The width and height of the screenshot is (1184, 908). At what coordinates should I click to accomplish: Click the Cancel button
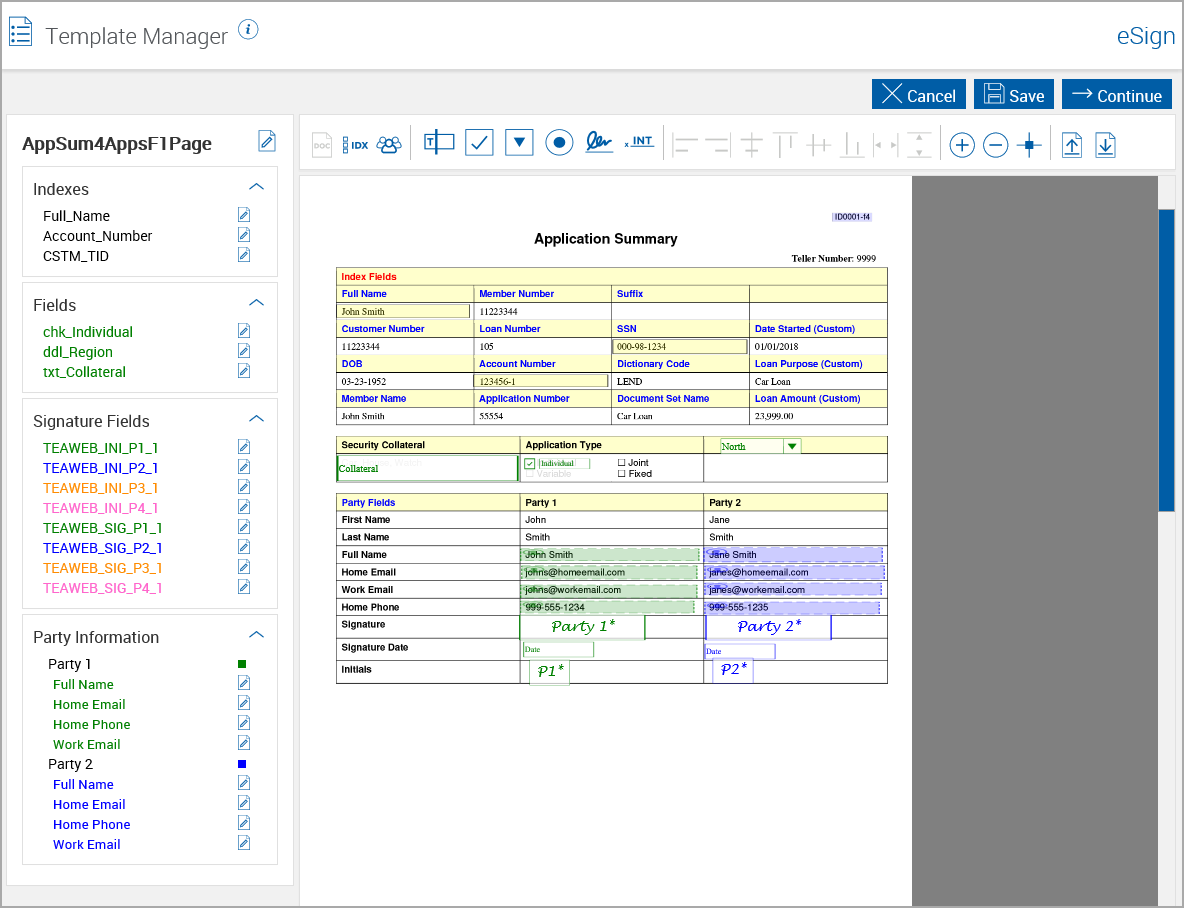coord(918,94)
